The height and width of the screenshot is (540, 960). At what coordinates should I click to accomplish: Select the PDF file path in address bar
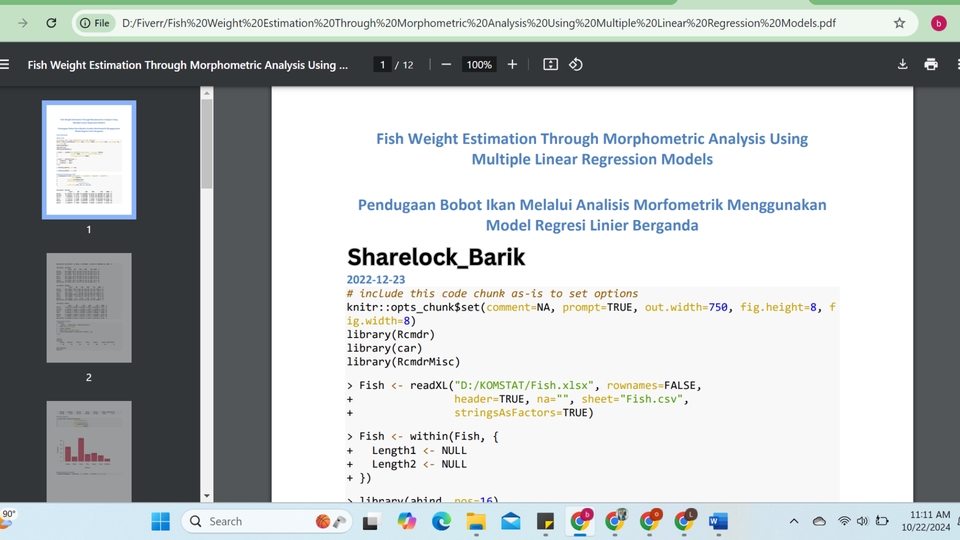[479, 23]
